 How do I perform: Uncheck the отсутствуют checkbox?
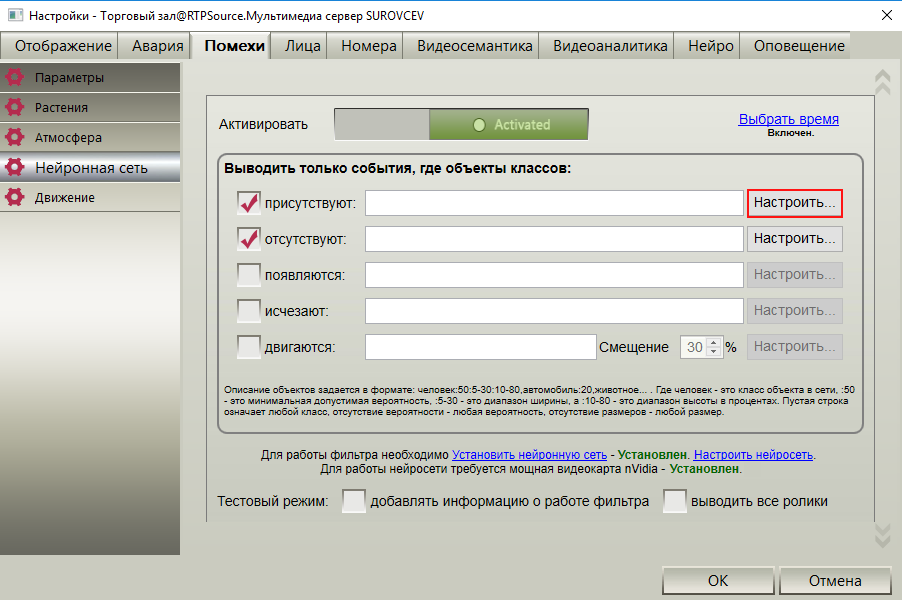tap(249, 239)
